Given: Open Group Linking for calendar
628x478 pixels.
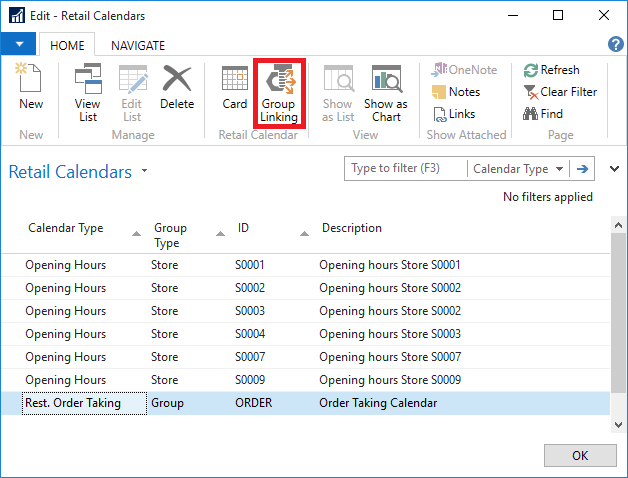Looking at the screenshot, I should (279, 92).
